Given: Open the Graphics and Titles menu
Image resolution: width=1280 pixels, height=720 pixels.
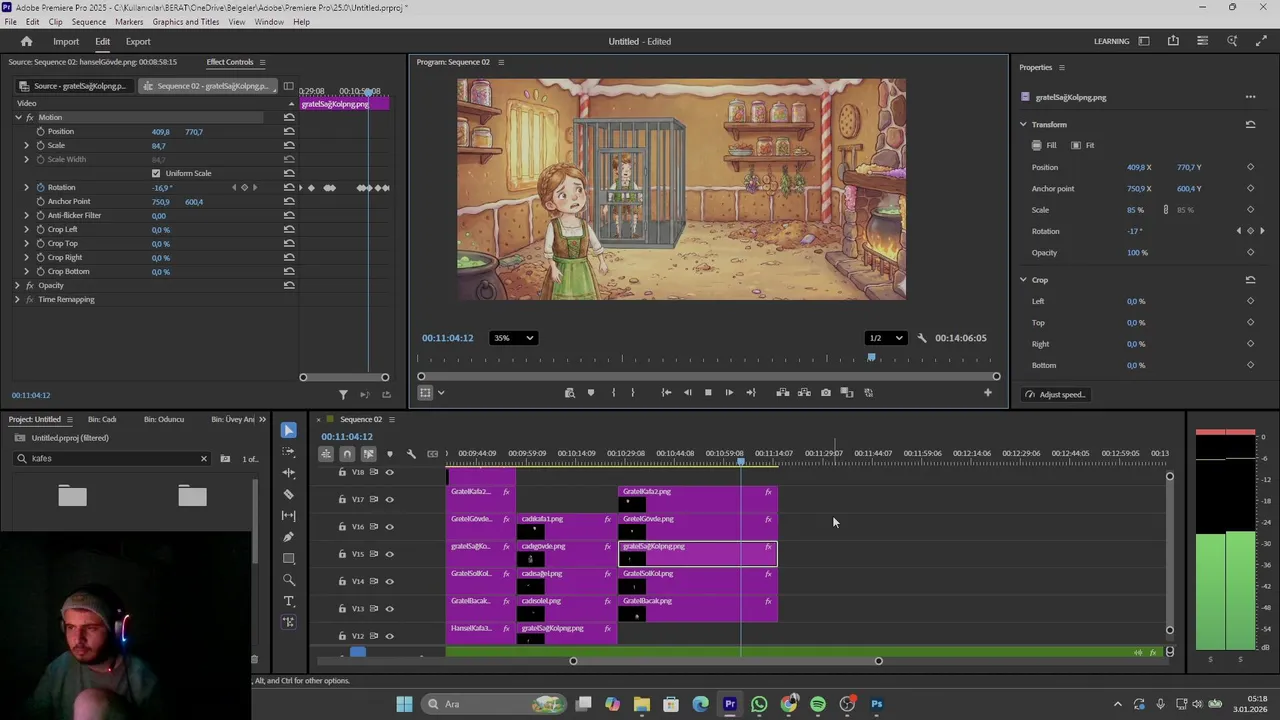Looking at the screenshot, I should point(186,22).
